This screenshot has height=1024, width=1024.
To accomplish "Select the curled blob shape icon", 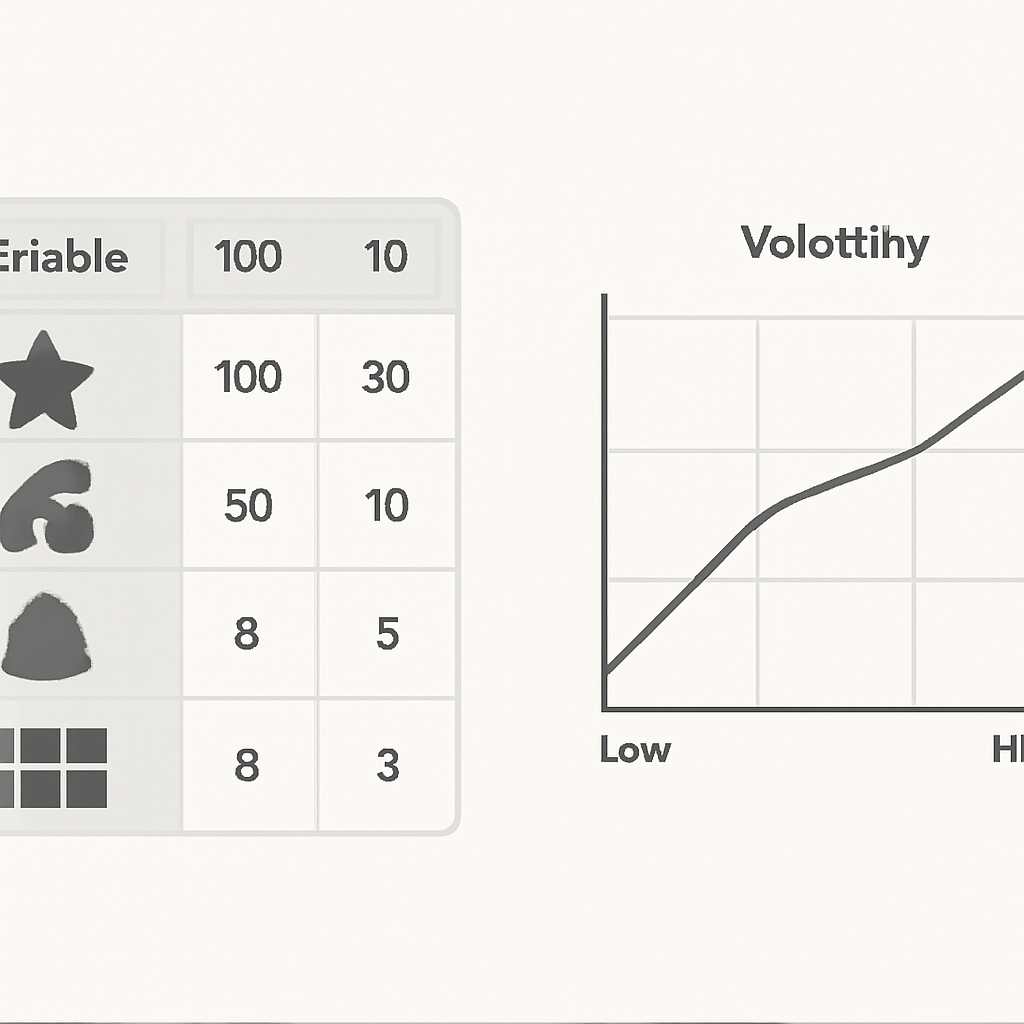I will [x=46, y=506].
